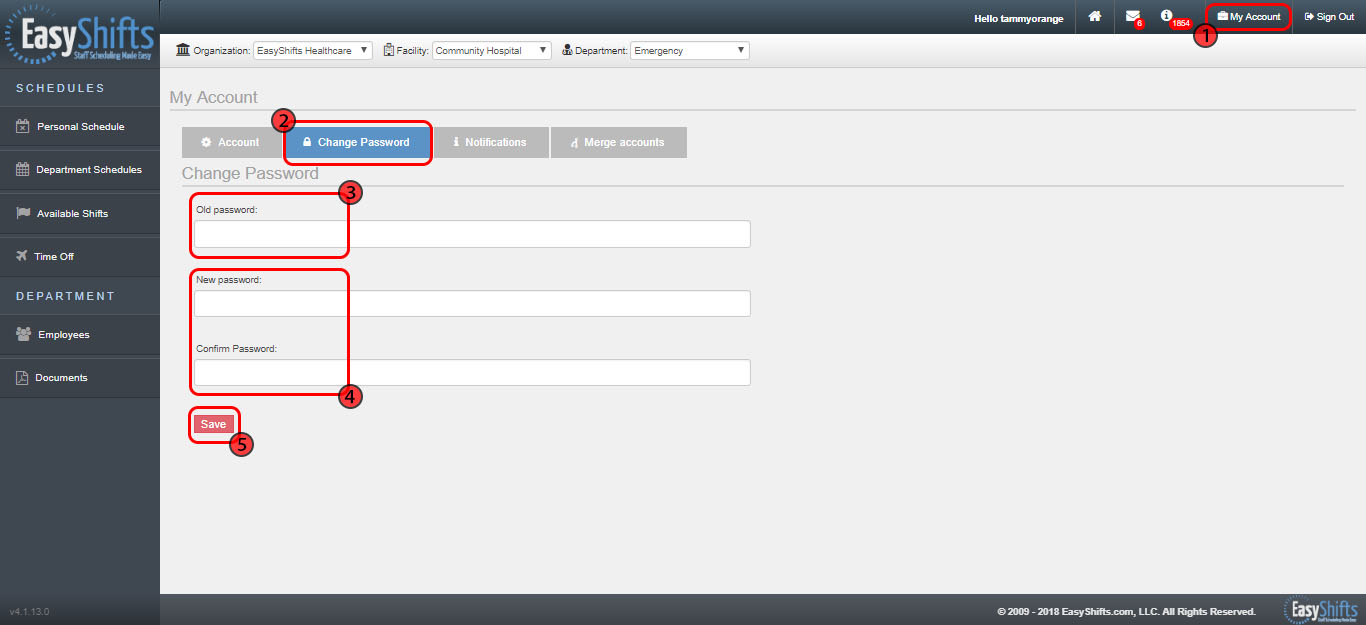The height and width of the screenshot is (625, 1366).
Task: Click Sign Out link
Action: coord(1329,17)
